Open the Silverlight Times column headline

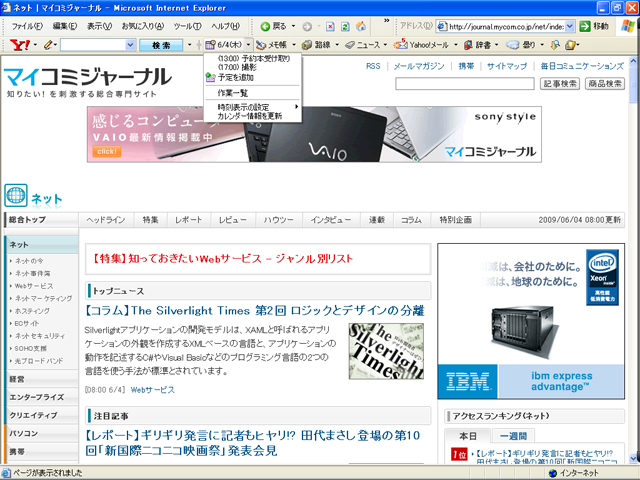[x=255, y=311]
